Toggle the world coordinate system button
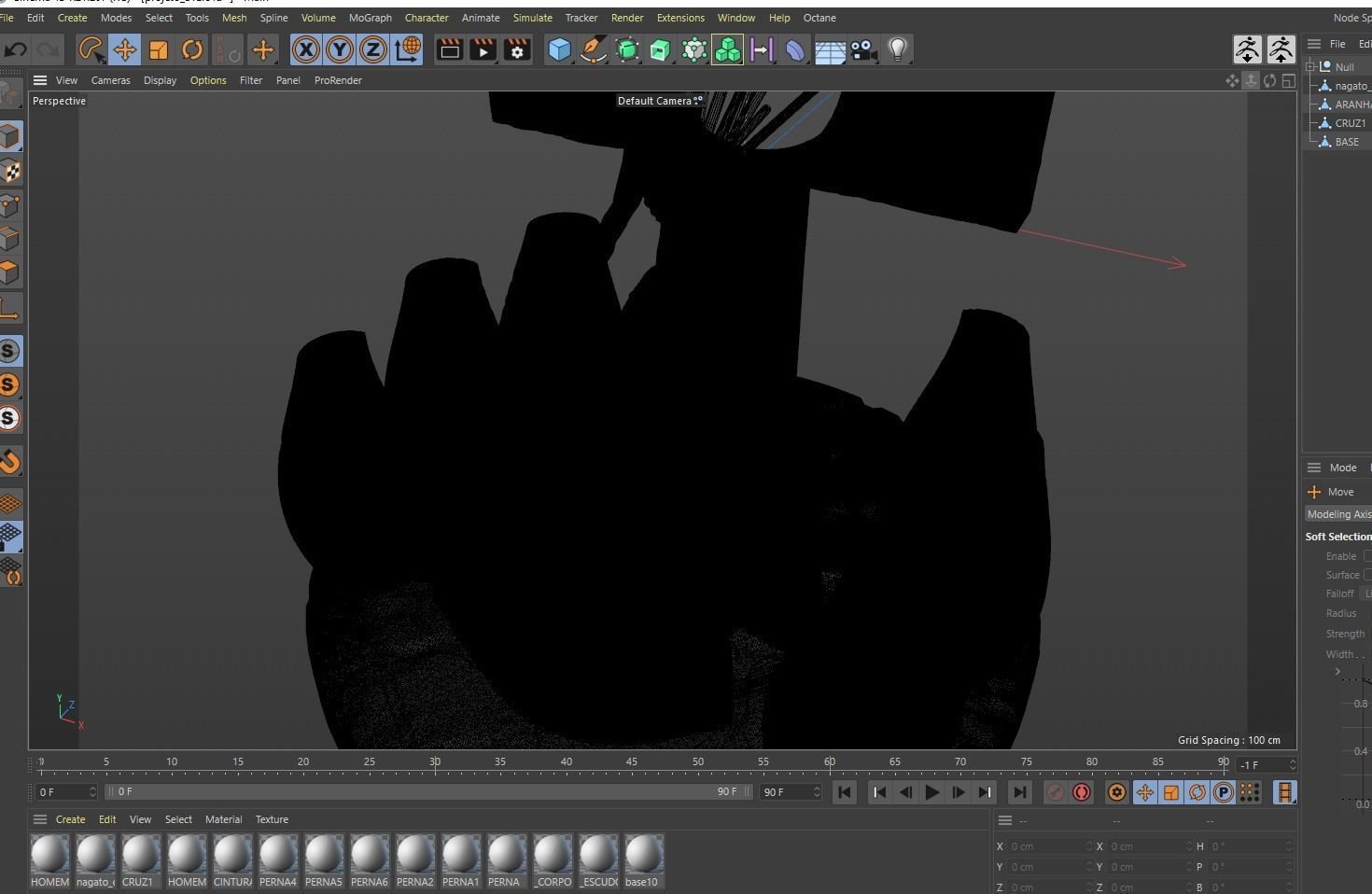 407,49
